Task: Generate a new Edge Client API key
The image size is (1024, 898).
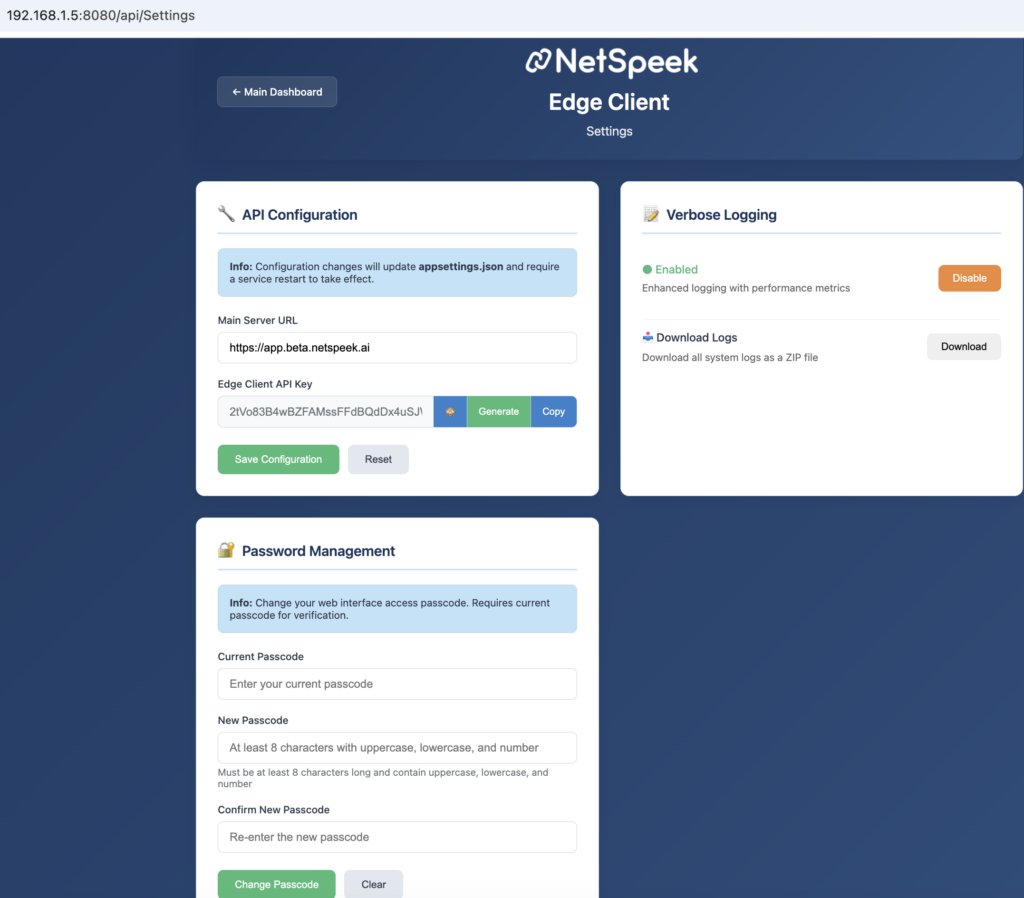Action: 498,412
